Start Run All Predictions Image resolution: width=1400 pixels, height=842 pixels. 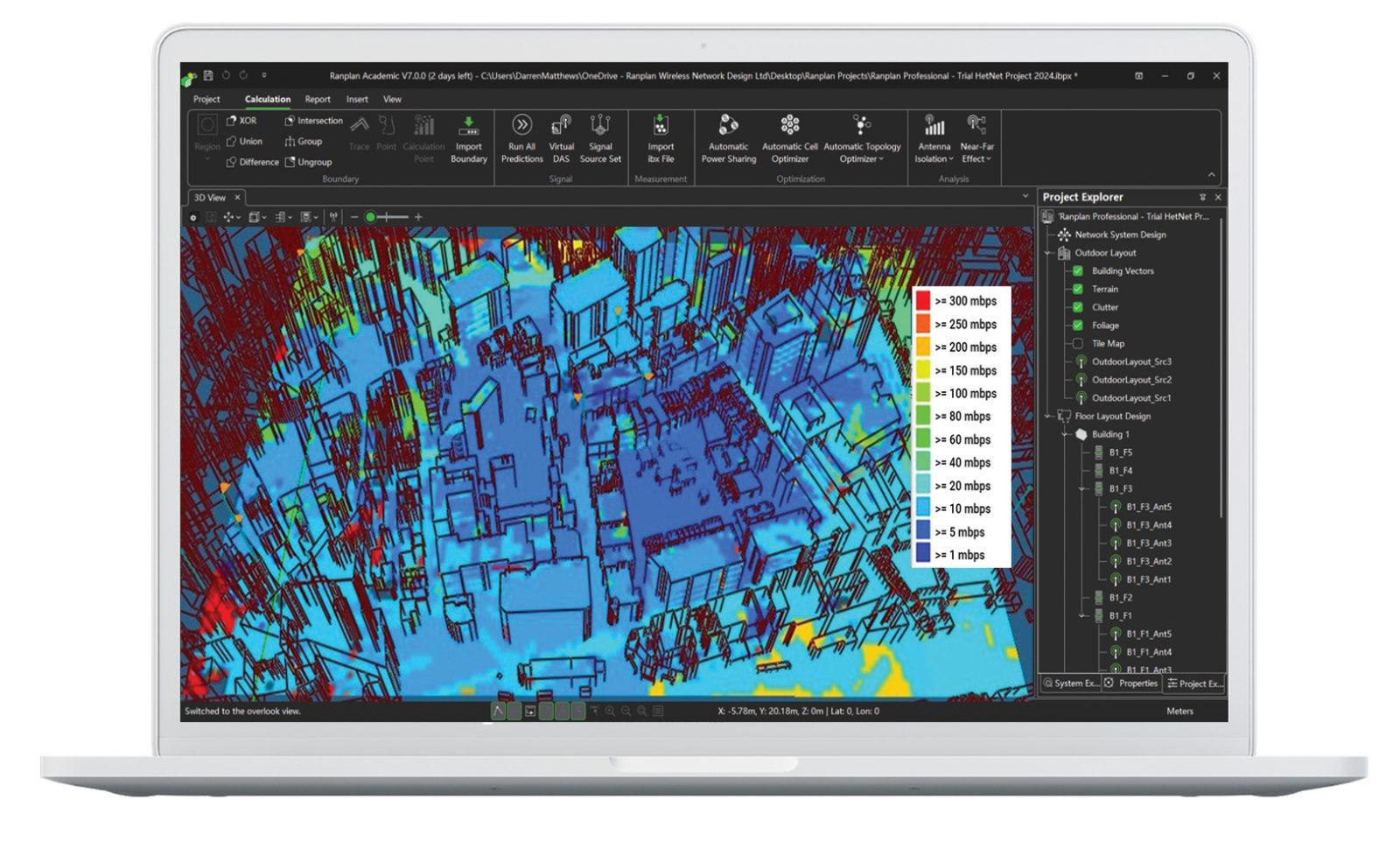[x=521, y=140]
